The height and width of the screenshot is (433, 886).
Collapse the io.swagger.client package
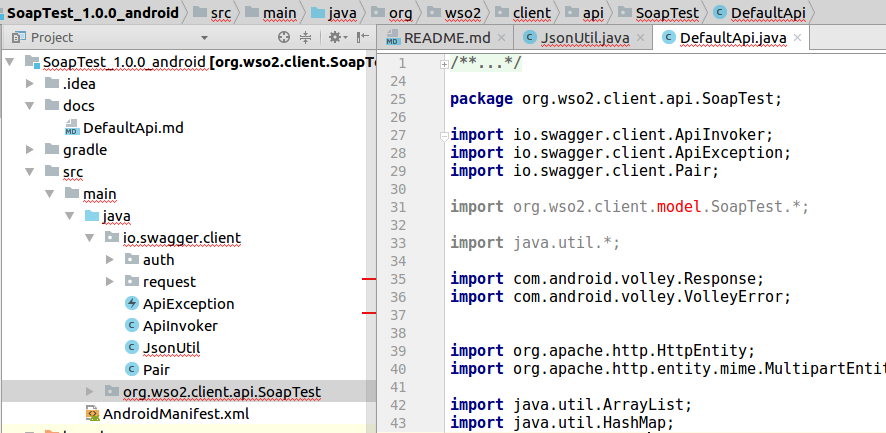89,238
